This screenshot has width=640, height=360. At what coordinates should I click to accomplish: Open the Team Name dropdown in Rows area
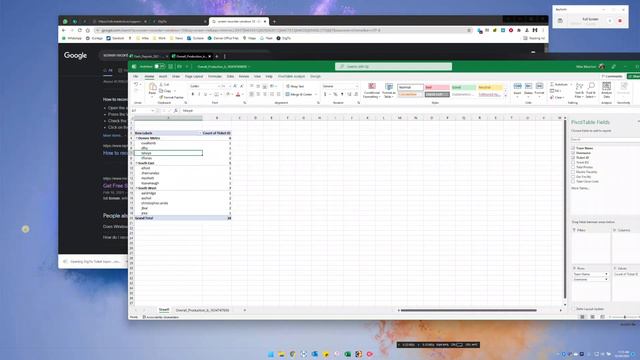click(606, 274)
